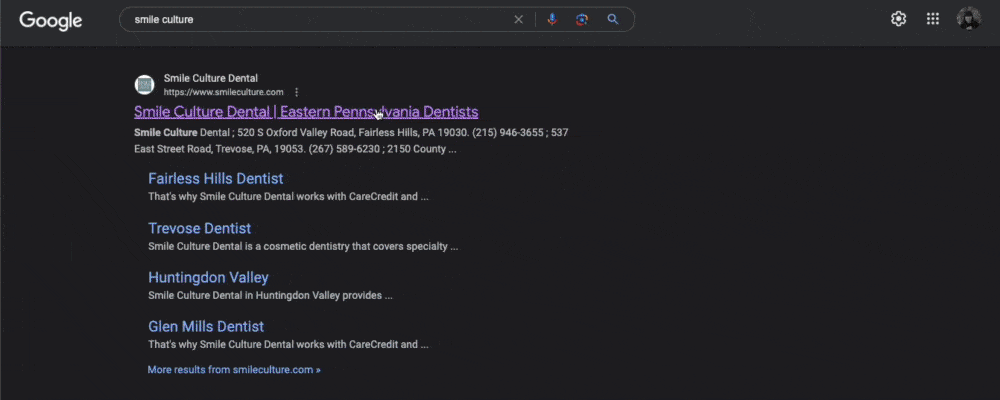The height and width of the screenshot is (400, 1000).
Task: Open Google Lens image search icon
Action: pyautogui.click(x=582, y=20)
